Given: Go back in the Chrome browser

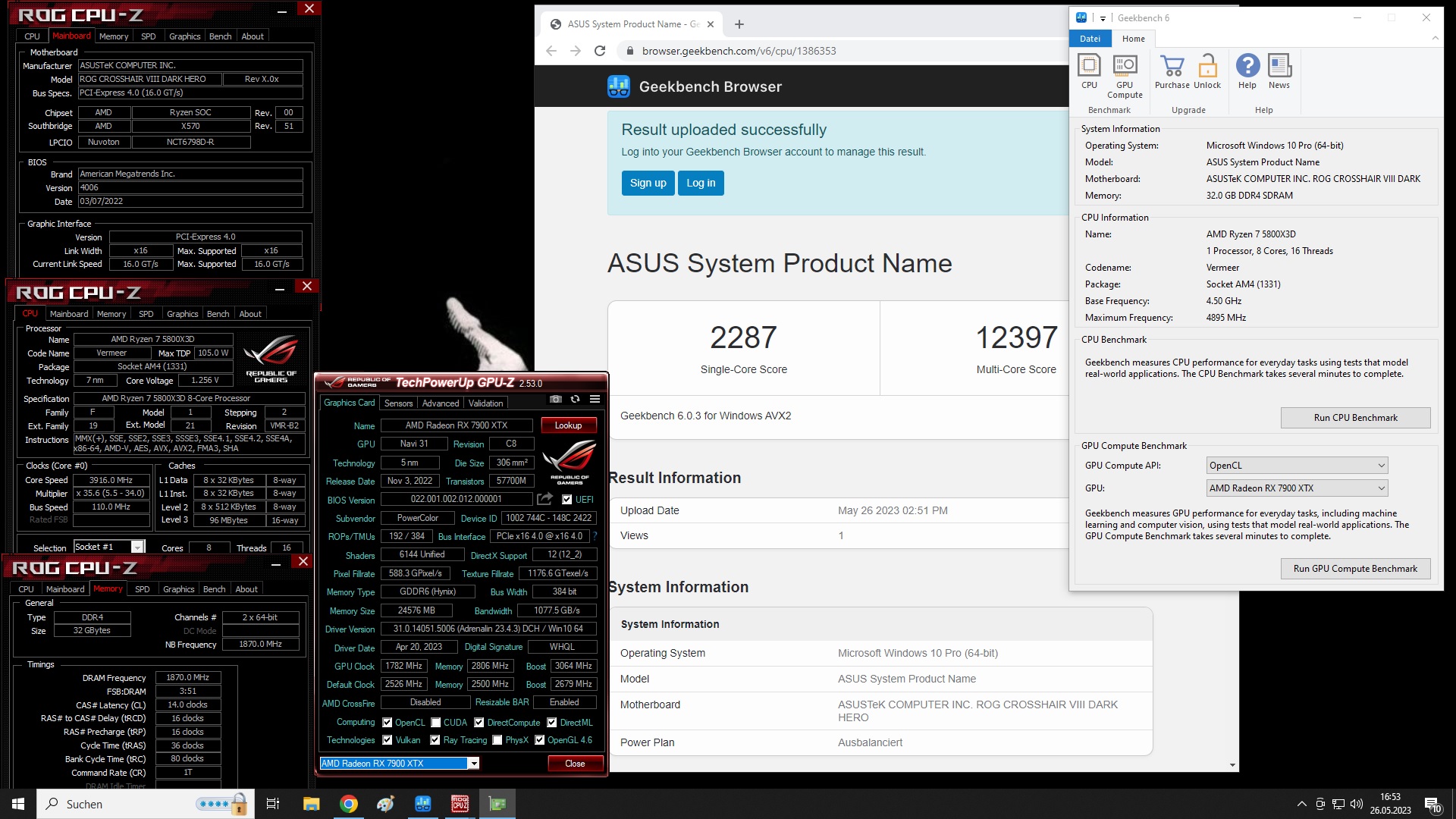Looking at the screenshot, I should (x=551, y=51).
